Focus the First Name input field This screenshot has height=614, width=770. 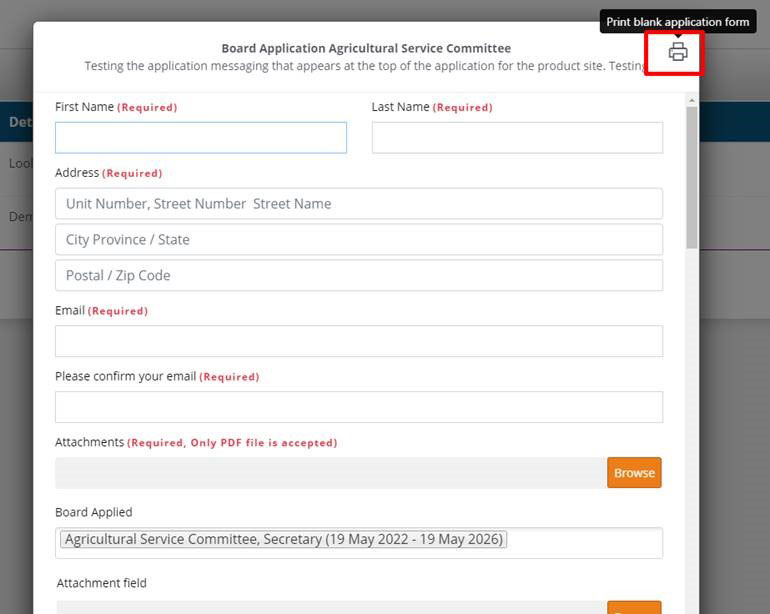point(201,138)
